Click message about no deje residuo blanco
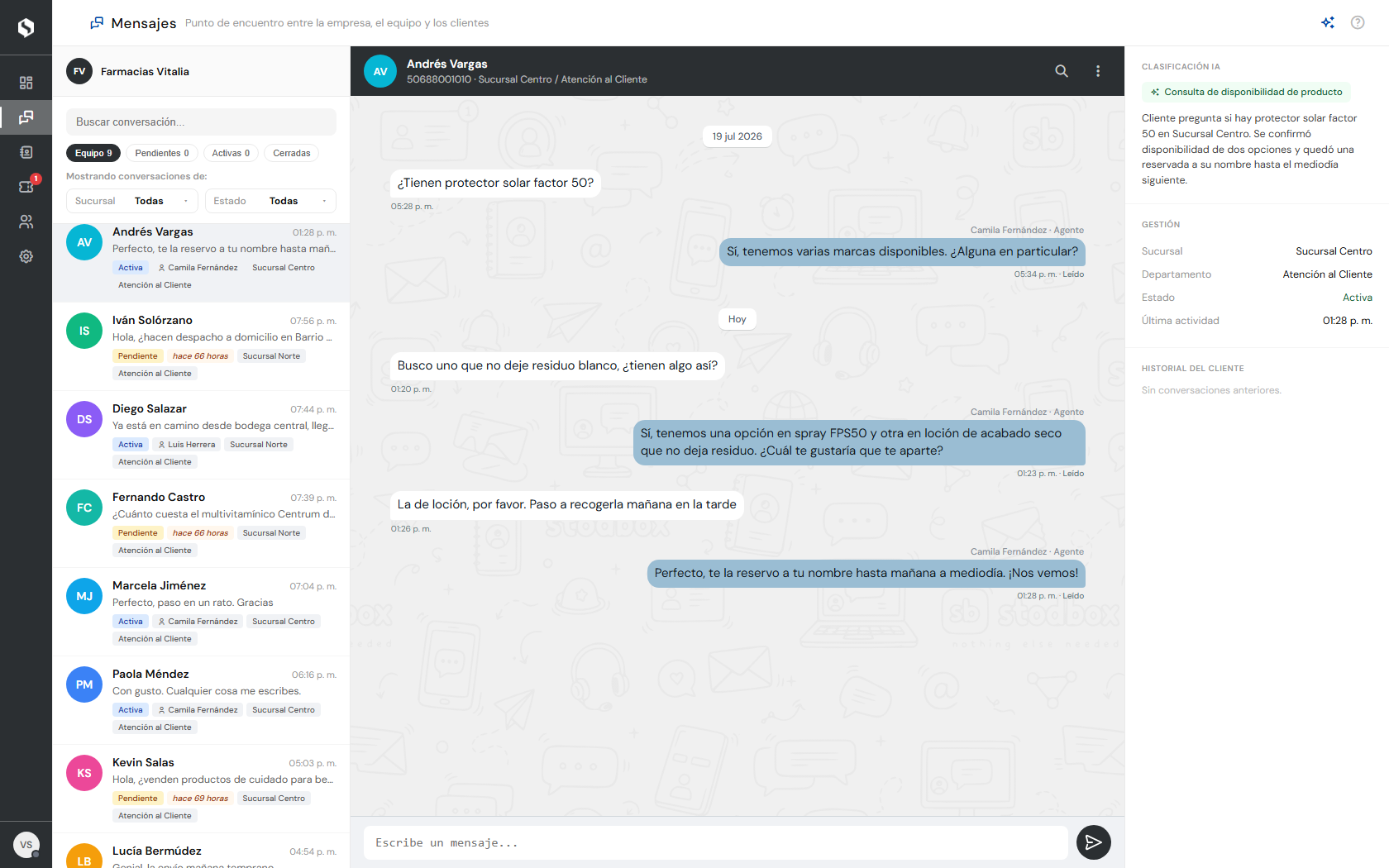The height and width of the screenshot is (868, 1389). pyautogui.click(x=557, y=365)
